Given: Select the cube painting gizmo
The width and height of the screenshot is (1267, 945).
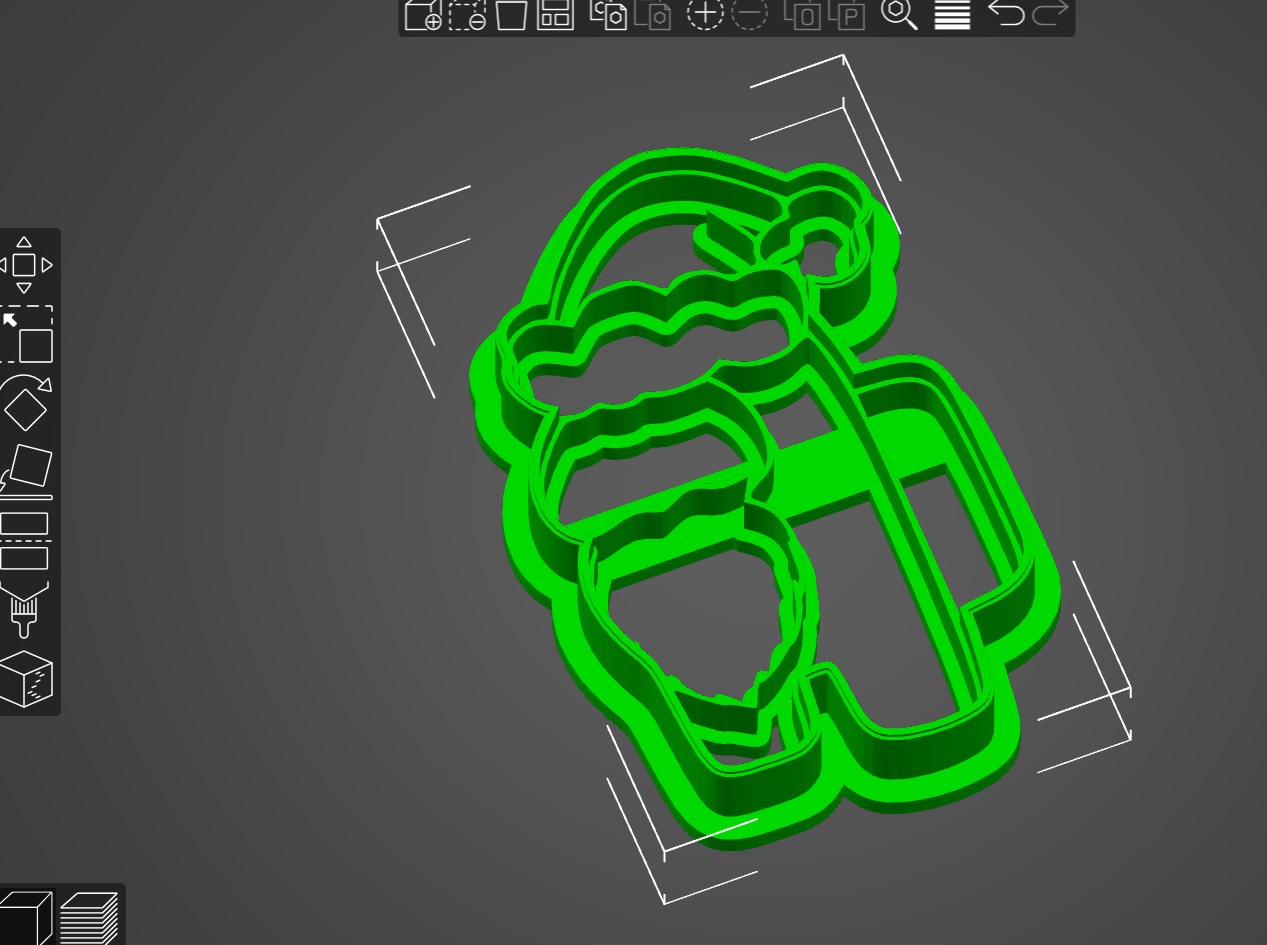Looking at the screenshot, I should [x=26, y=679].
